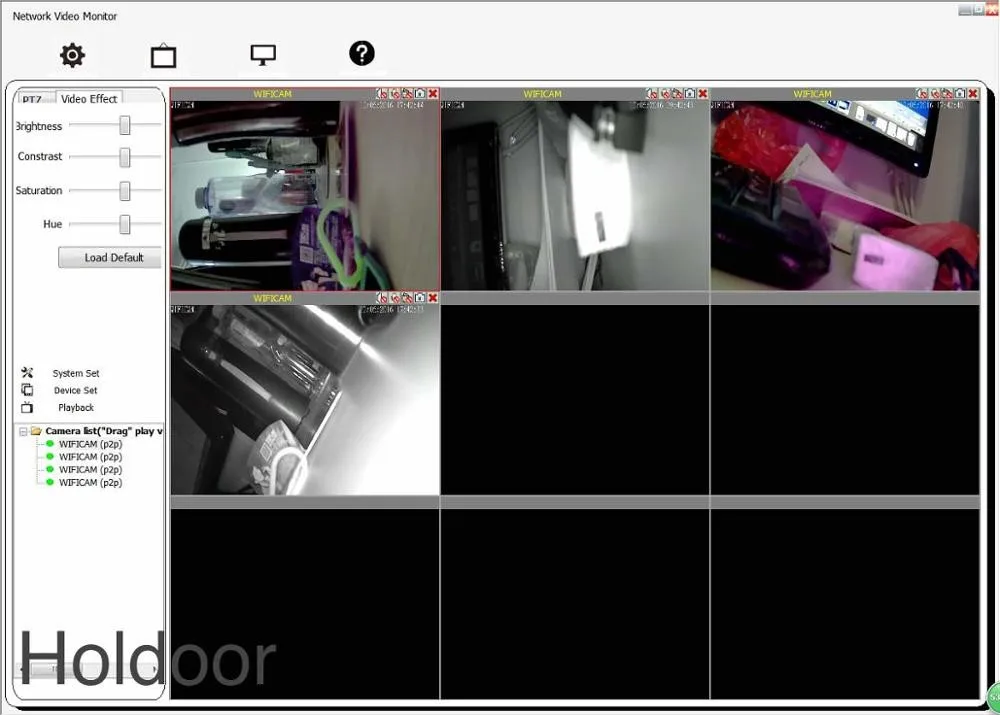Open settings via the top gear icon
1000x715 pixels.
(x=72, y=55)
